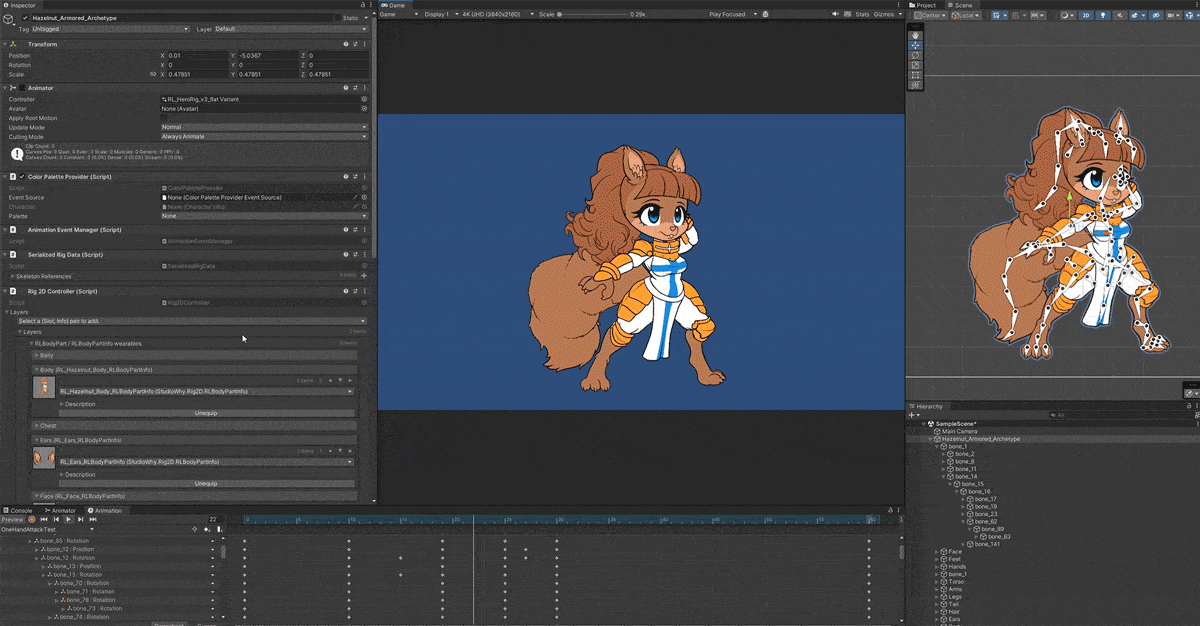This screenshot has height=626, width=1200.
Task: Select bone_14 in Hierarchy
Action: pyautogui.click(x=965, y=476)
